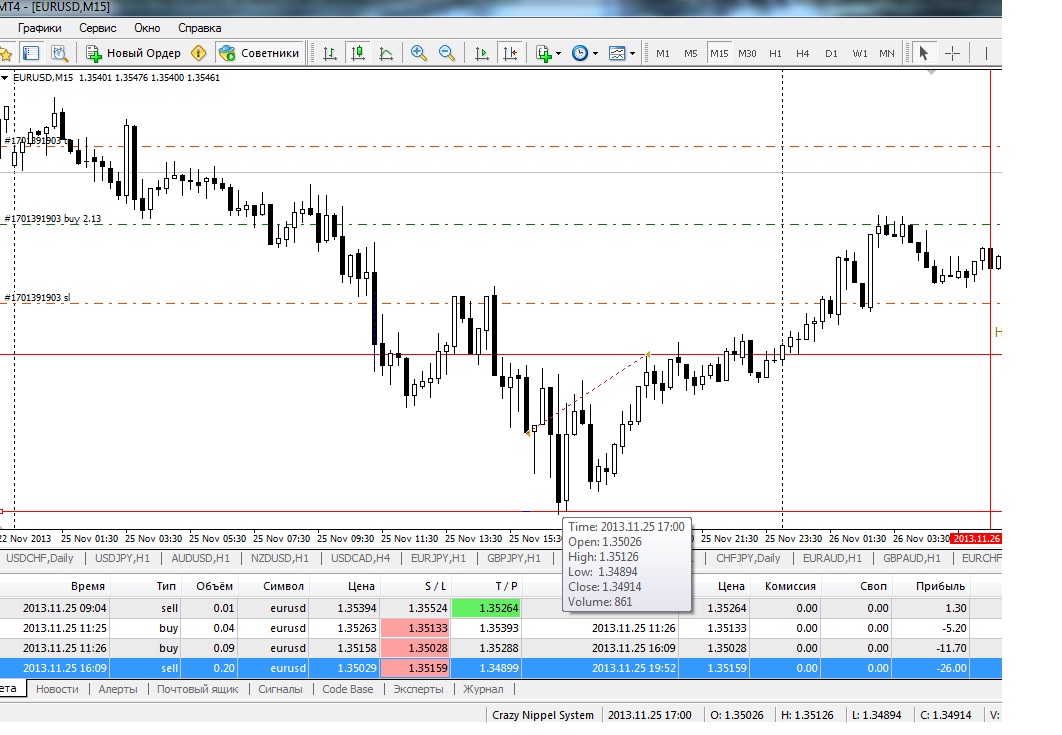Switch chart to candlesticks icon
Viewport: 1062px width, 735px height.
pos(358,53)
